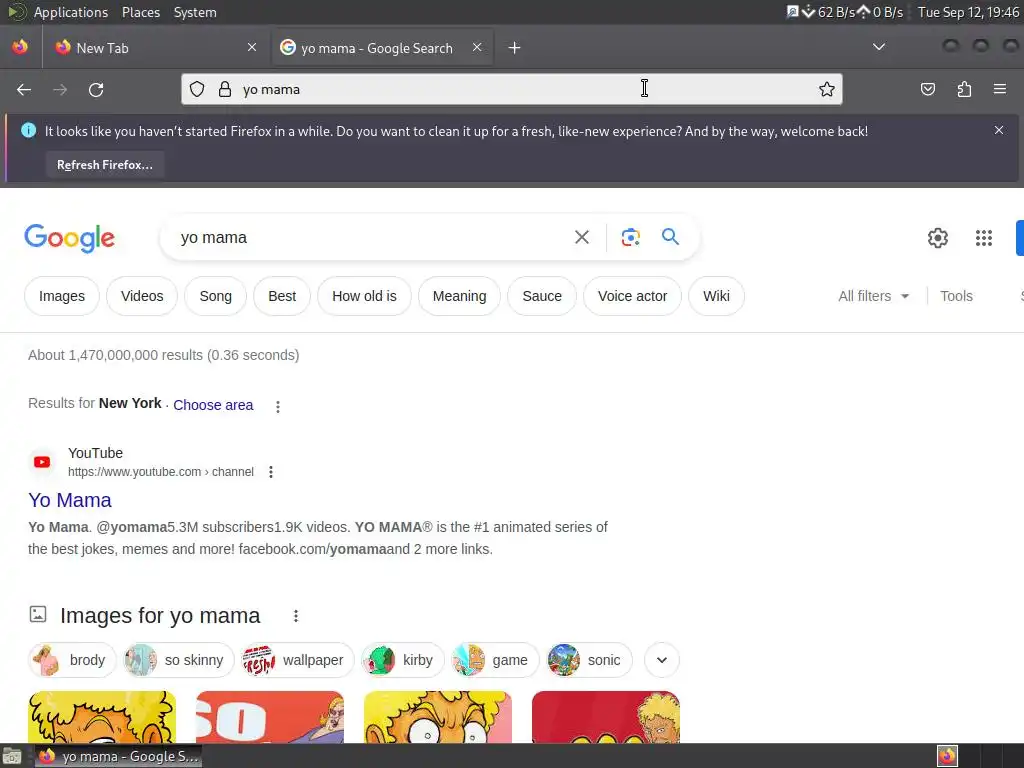1024x768 pixels.
Task: Clear the Google search box with X
Action: click(582, 237)
